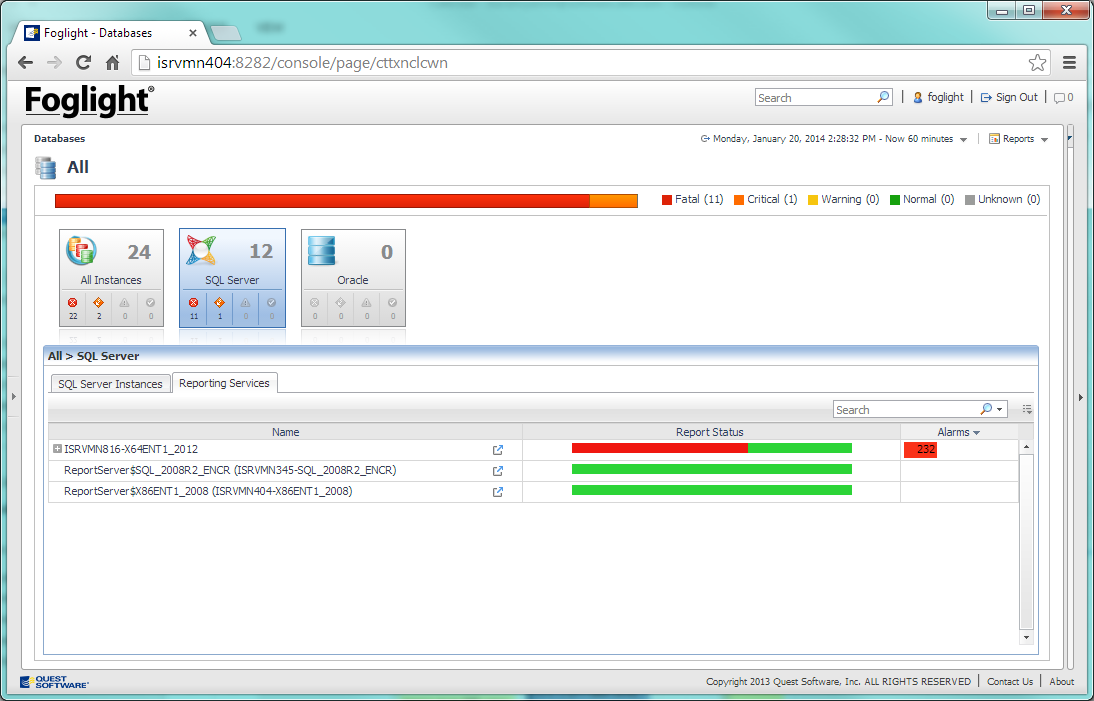Click the red Fatal segment of status bar
This screenshot has height=701, width=1094.
322,201
